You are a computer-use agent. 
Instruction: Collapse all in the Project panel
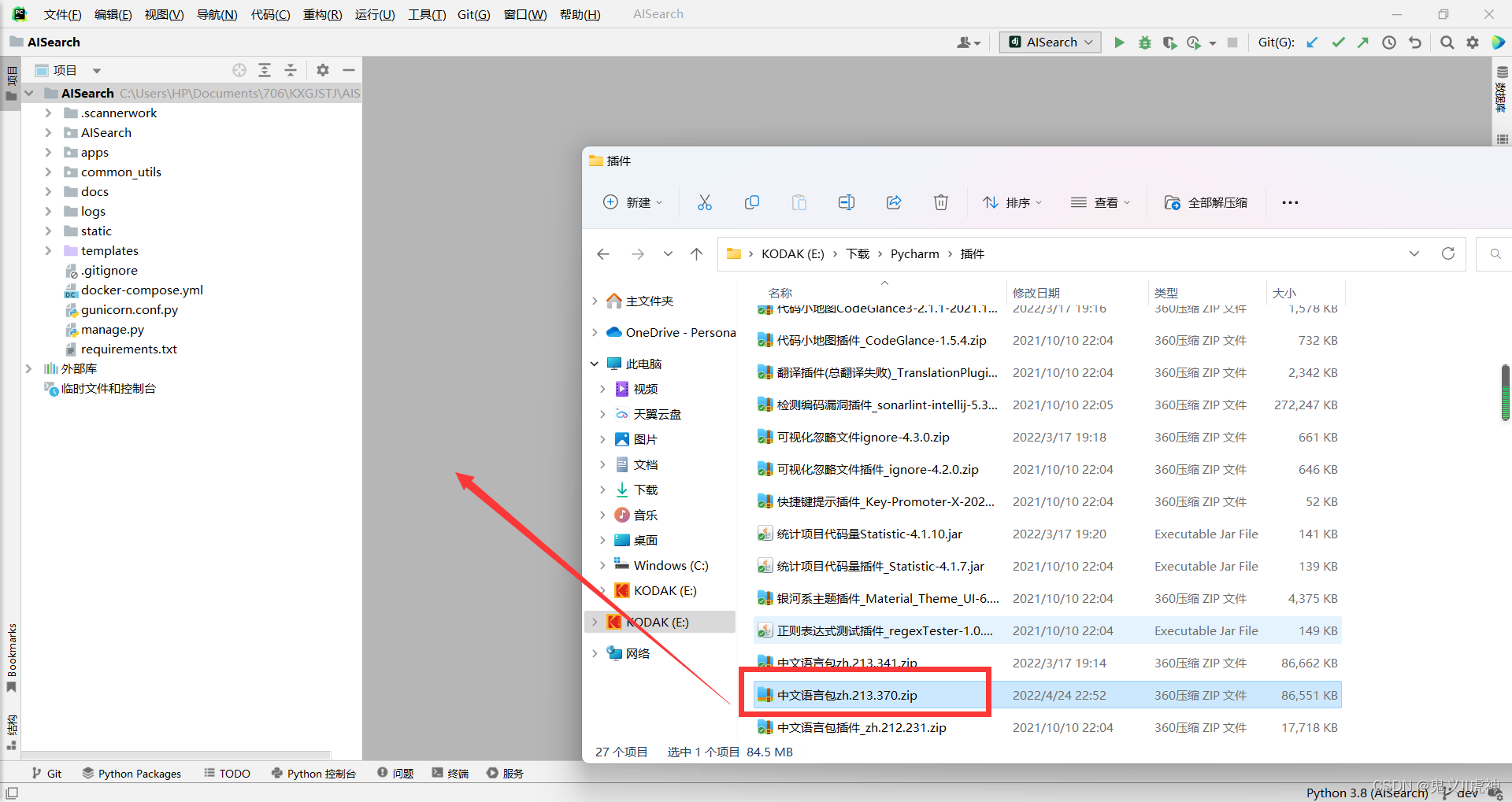pos(291,70)
